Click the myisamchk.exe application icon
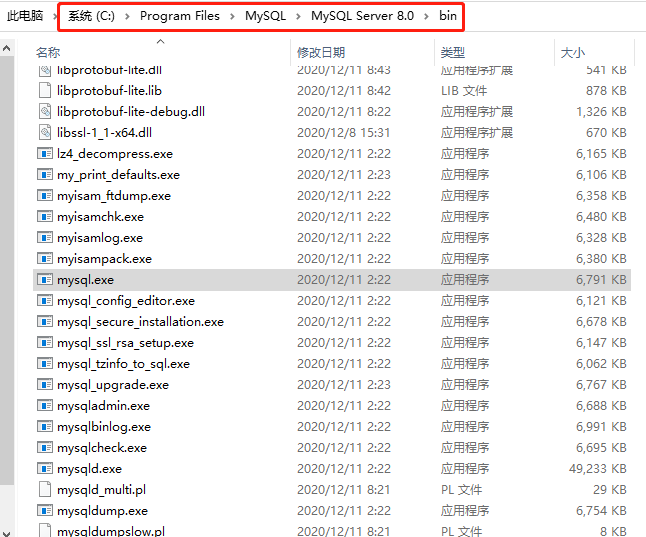Screen dimensions: 646x537 [44, 216]
